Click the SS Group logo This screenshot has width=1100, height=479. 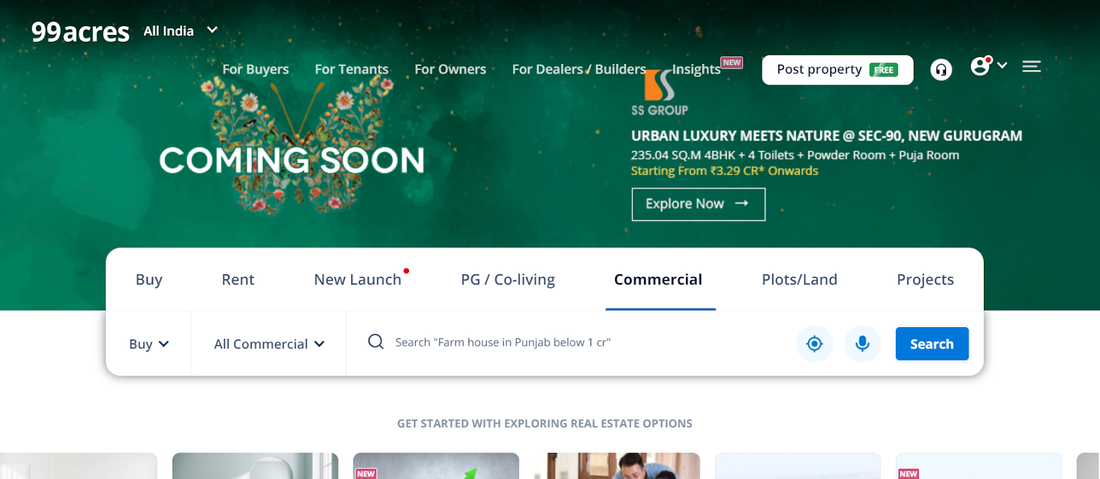tap(659, 92)
